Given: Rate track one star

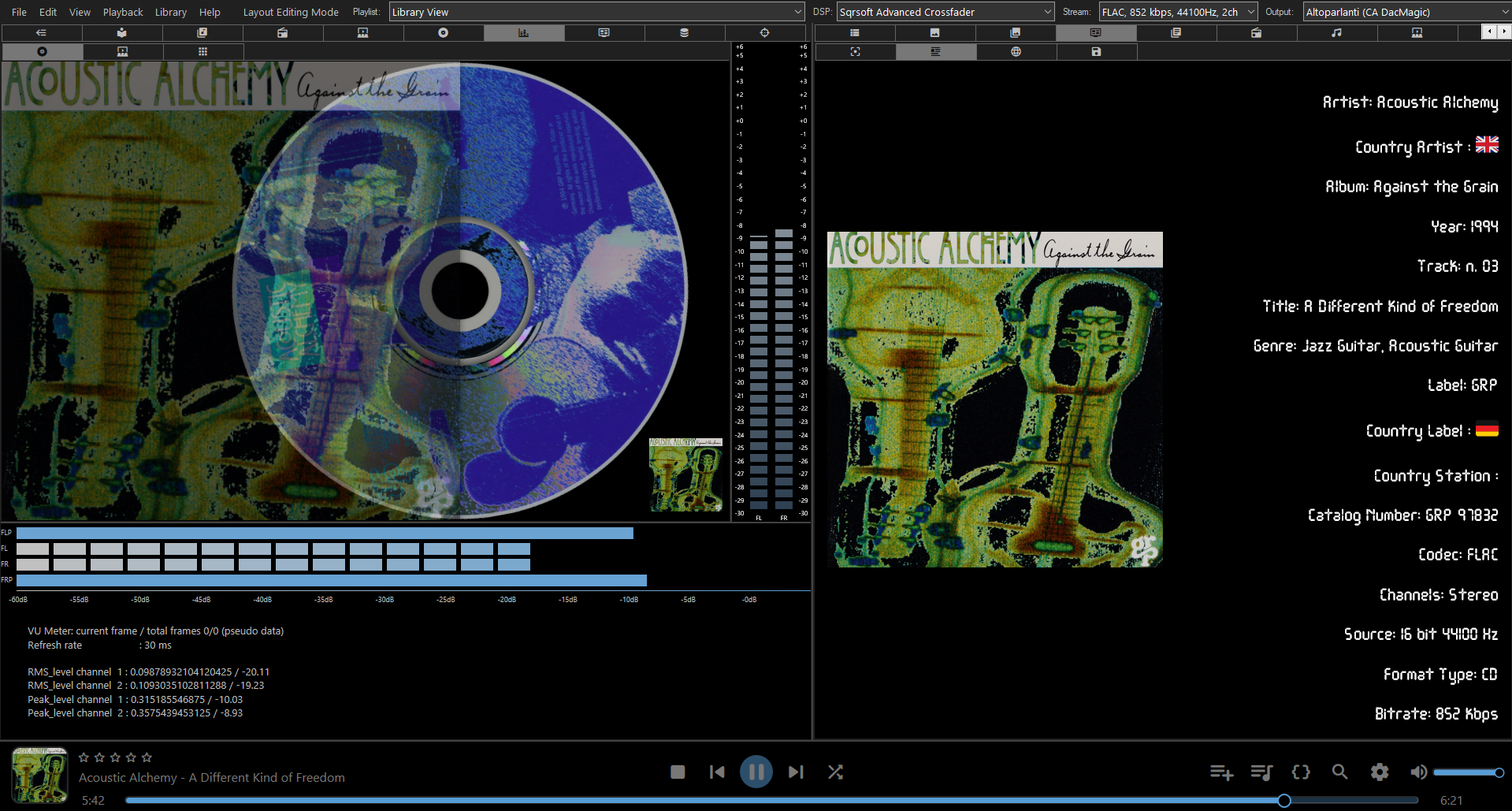Looking at the screenshot, I should (x=84, y=757).
